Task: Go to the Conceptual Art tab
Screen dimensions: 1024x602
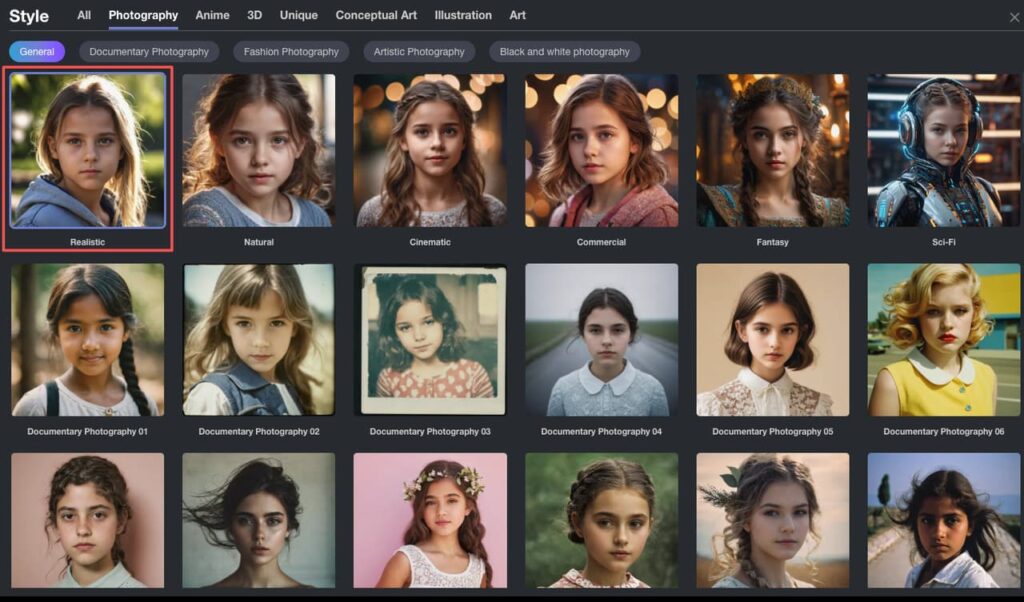Action: (x=376, y=15)
